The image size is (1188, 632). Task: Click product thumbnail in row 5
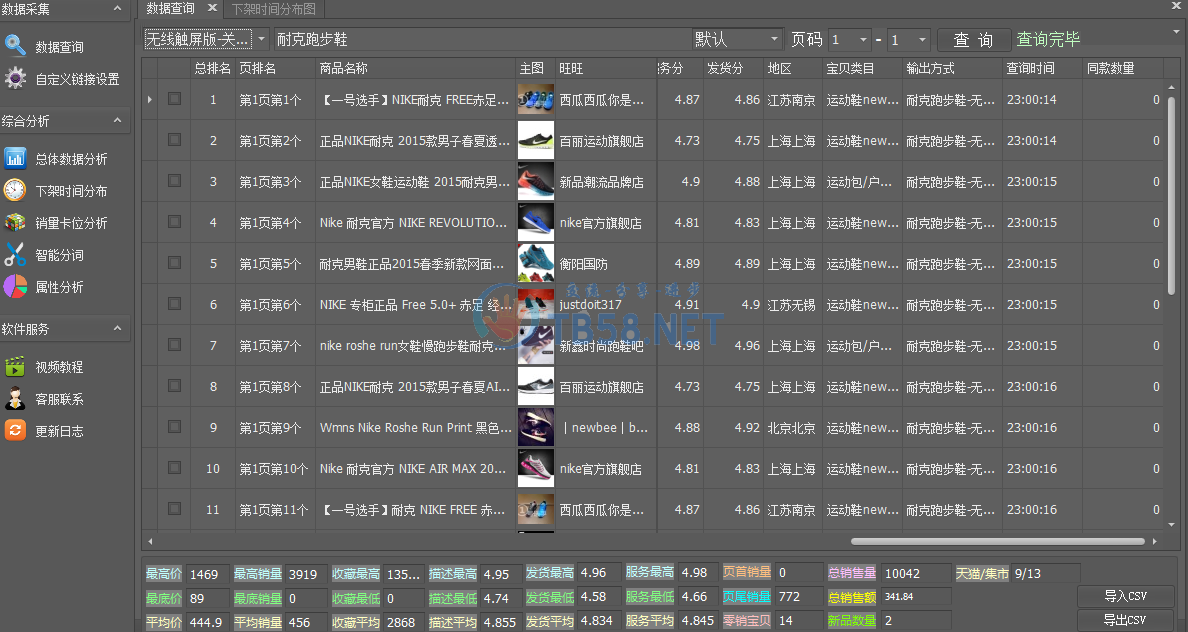tap(536, 263)
